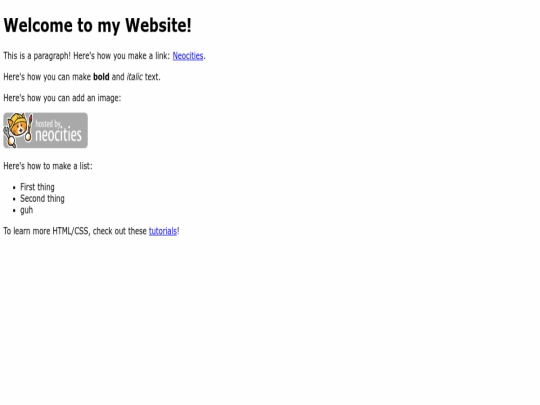Screen dimensions: 540x405
Task: Select the 'Second thing' list item
Action: 42,199
